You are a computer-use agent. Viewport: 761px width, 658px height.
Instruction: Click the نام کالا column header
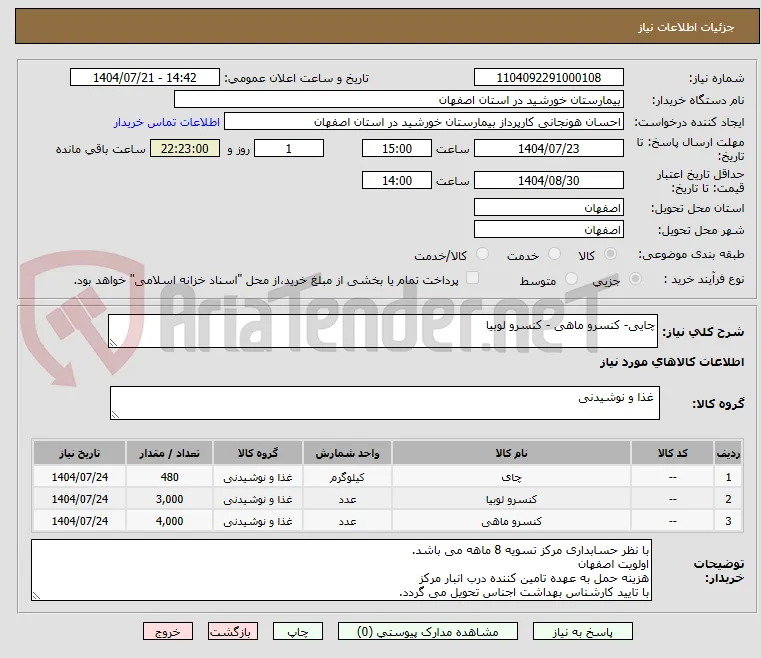point(511,453)
